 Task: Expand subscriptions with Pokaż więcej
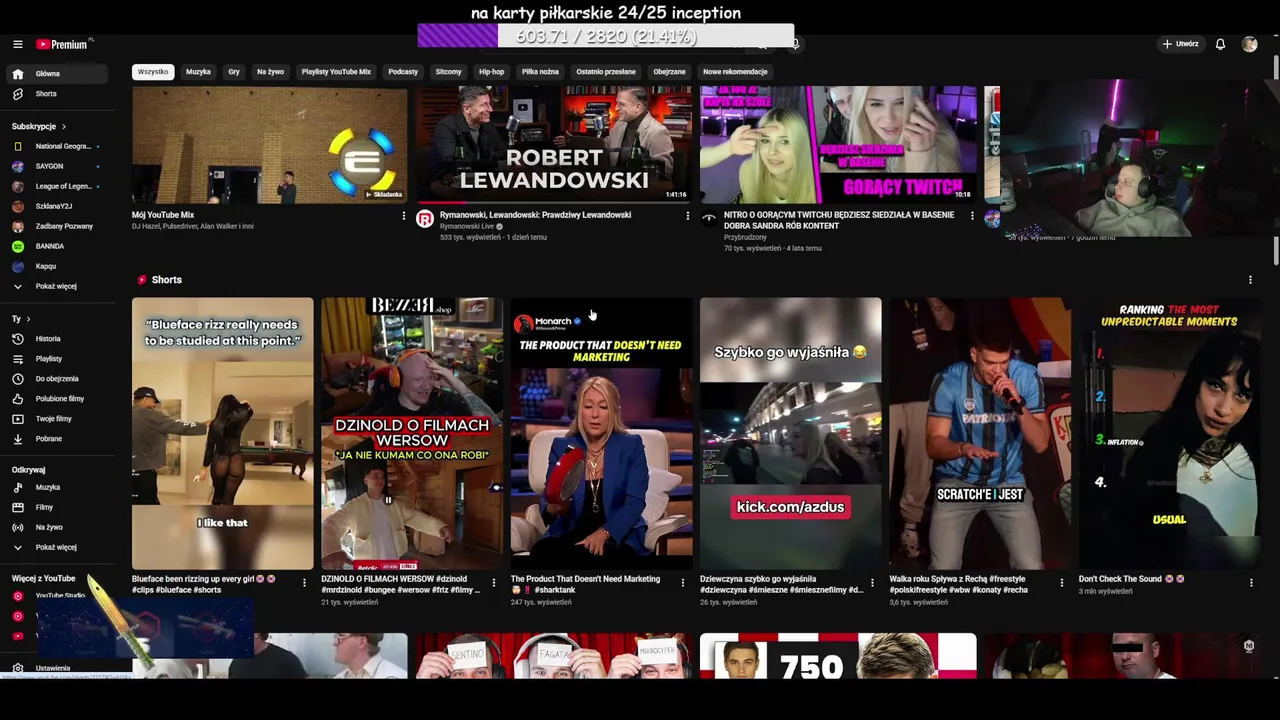point(59,287)
